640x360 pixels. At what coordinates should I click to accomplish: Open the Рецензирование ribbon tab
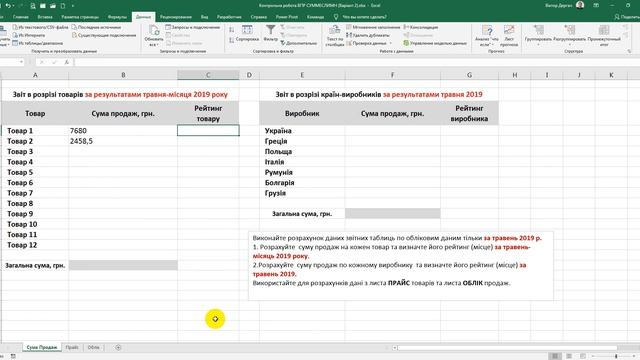coord(176,17)
